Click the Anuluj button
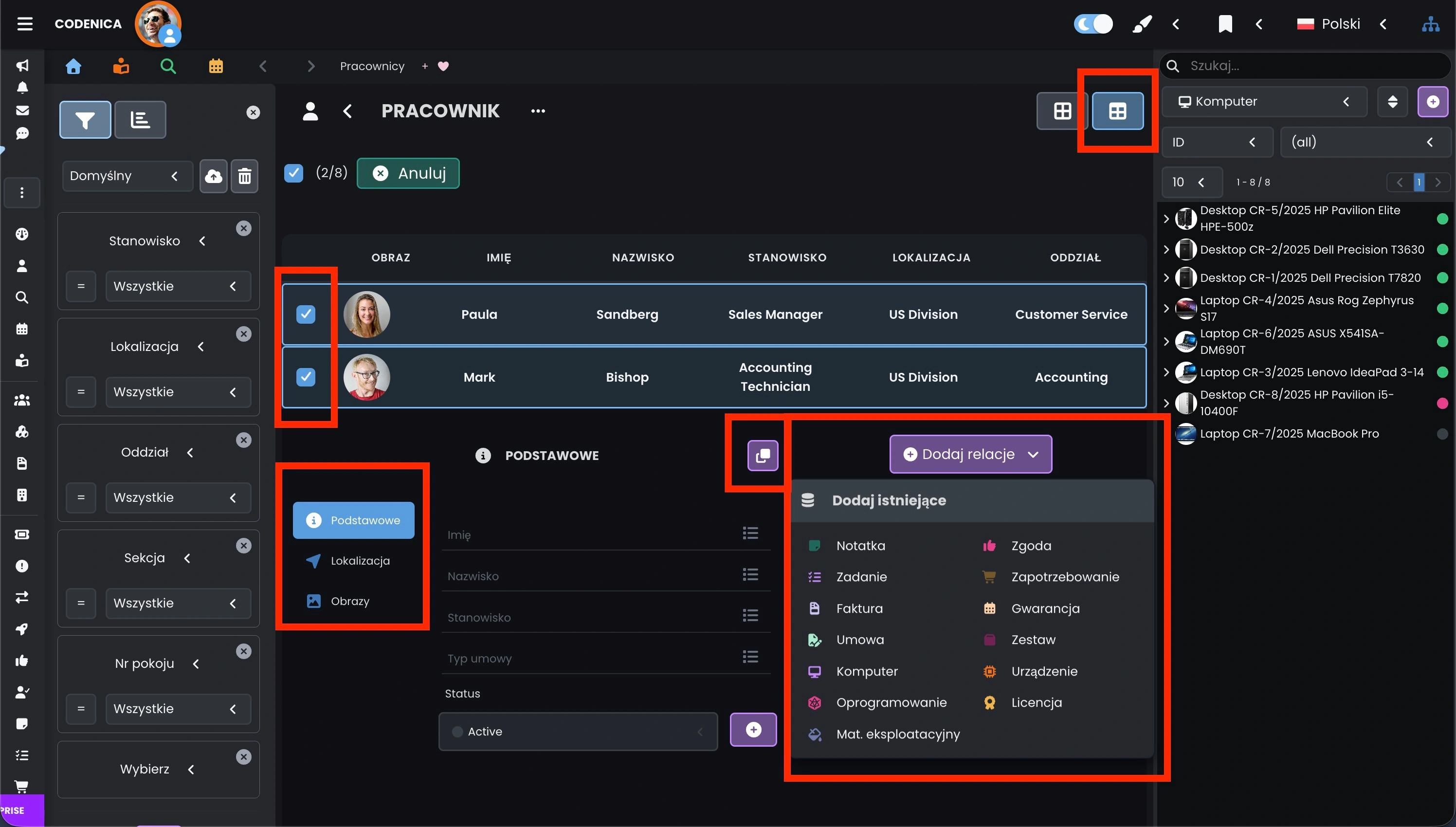Screen dimensions: 1456x827 click(408, 173)
